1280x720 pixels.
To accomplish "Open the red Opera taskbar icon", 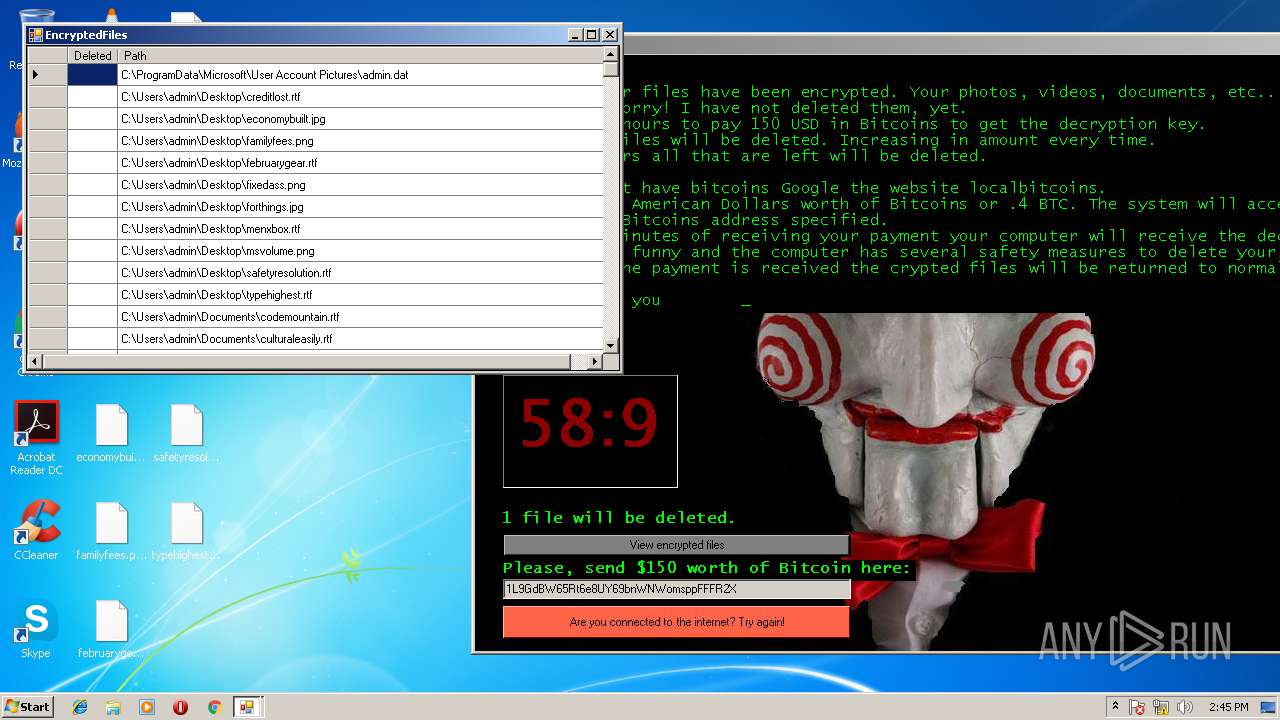I will click(x=180, y=707).
